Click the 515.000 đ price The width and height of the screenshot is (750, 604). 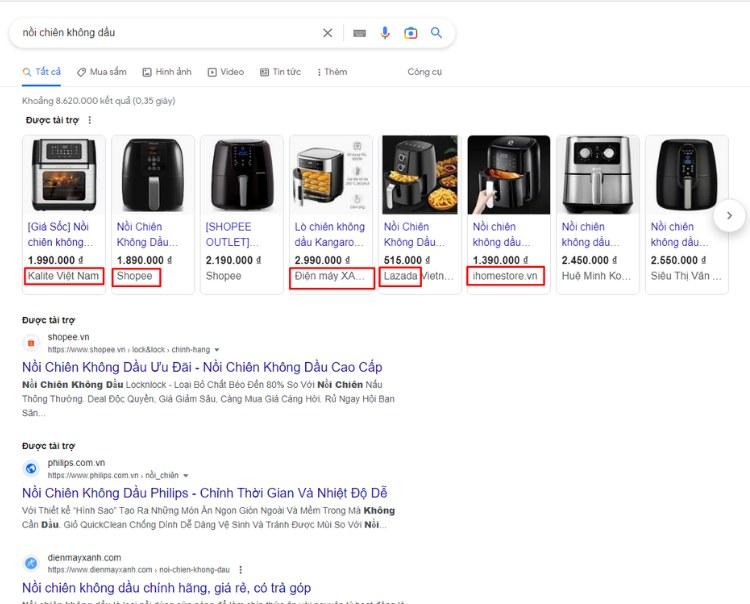click(407, 260)
